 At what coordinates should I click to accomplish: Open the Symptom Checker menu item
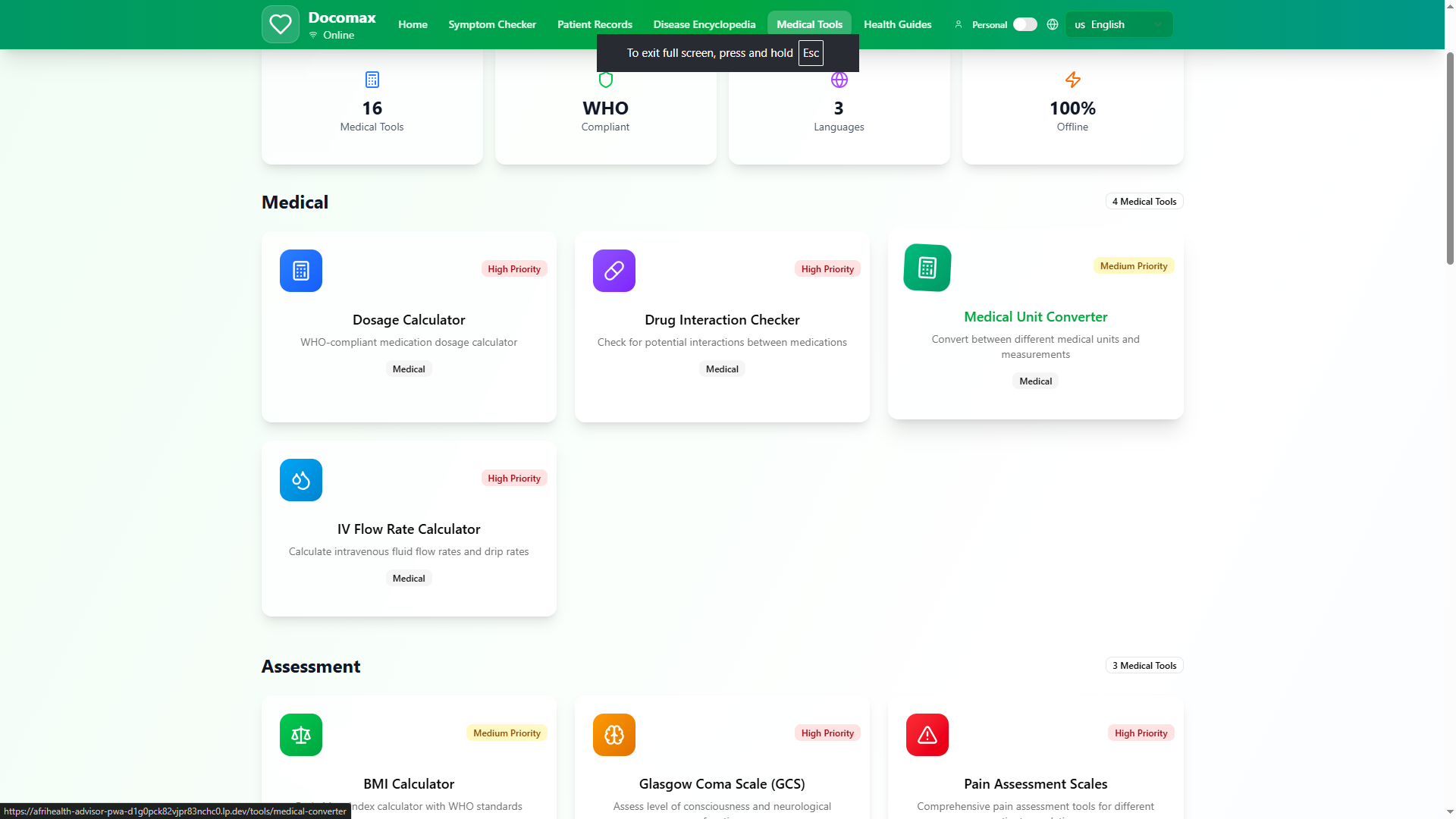[491, 24]
